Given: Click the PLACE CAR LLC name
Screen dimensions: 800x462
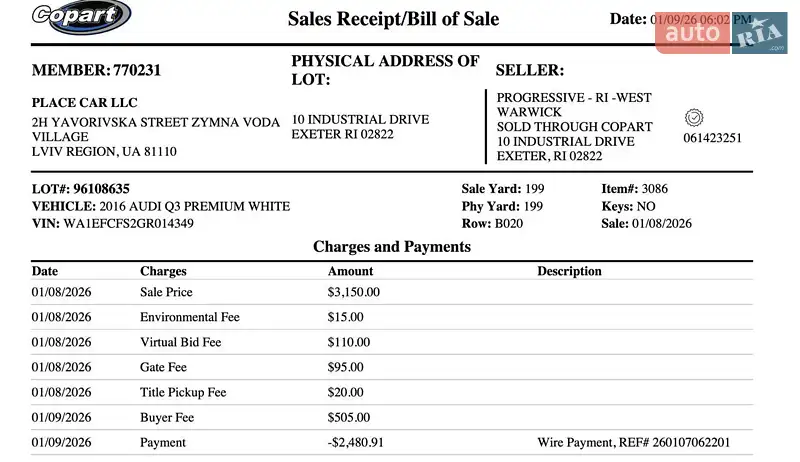Looking at the screenshot, I should (x=85, y=102).
